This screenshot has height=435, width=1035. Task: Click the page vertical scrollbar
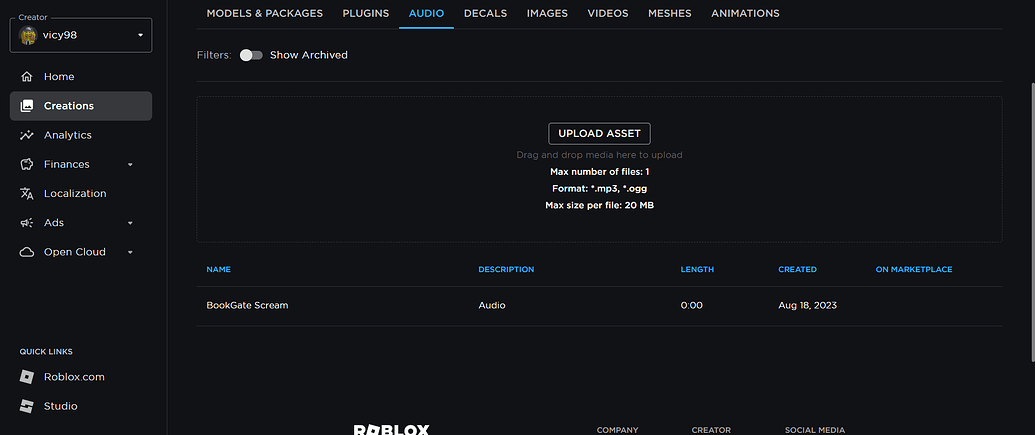pyautogui.click(x=1031, y=221)
